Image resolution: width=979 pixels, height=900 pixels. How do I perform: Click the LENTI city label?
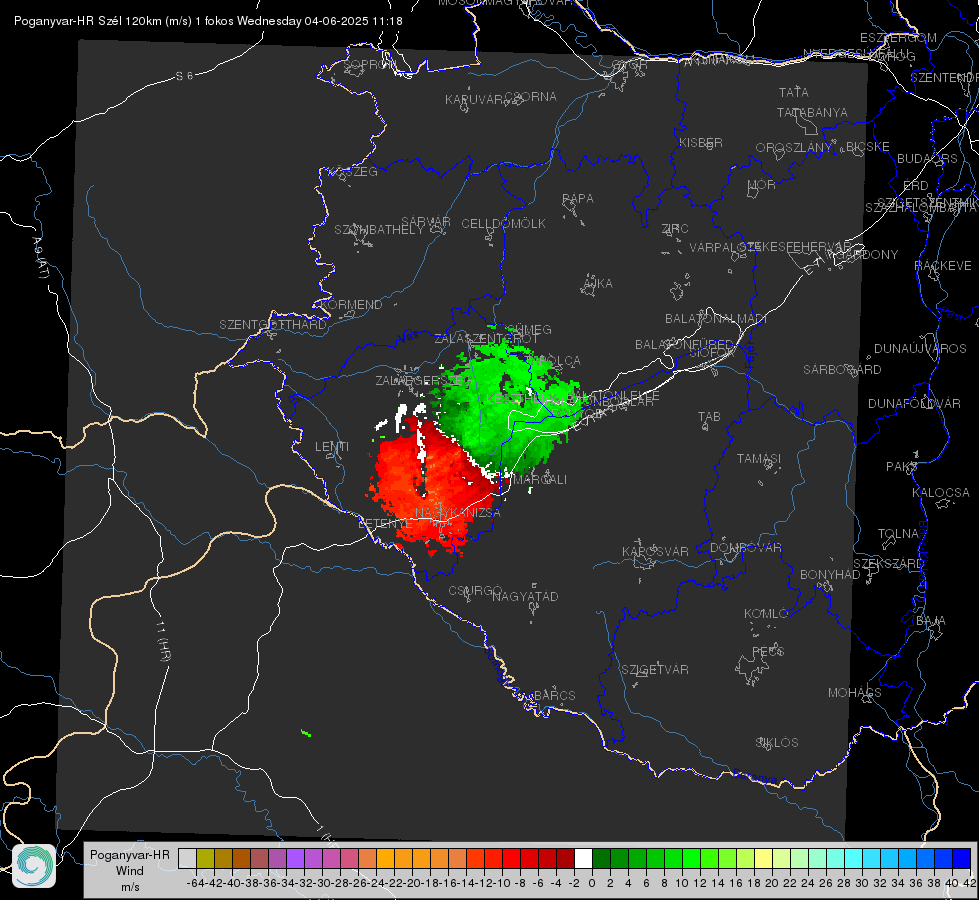[x=332, y=447]
